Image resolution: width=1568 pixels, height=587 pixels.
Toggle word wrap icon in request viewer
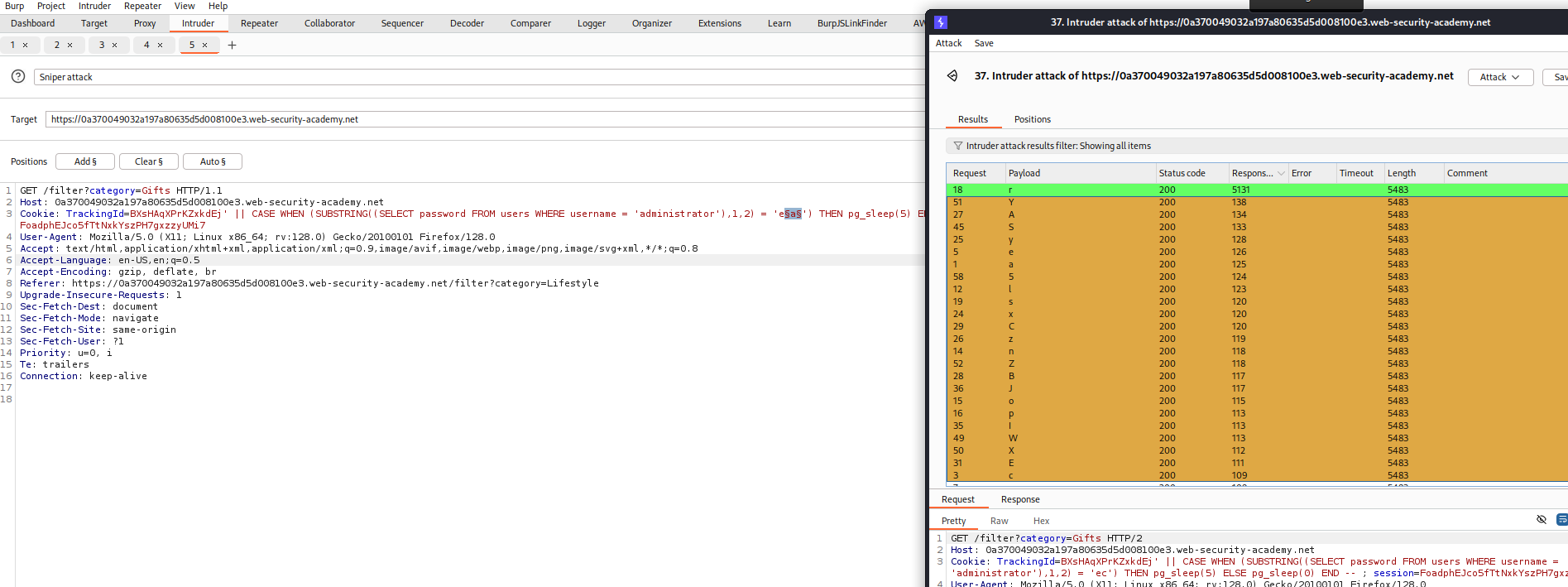[1562, 520]
